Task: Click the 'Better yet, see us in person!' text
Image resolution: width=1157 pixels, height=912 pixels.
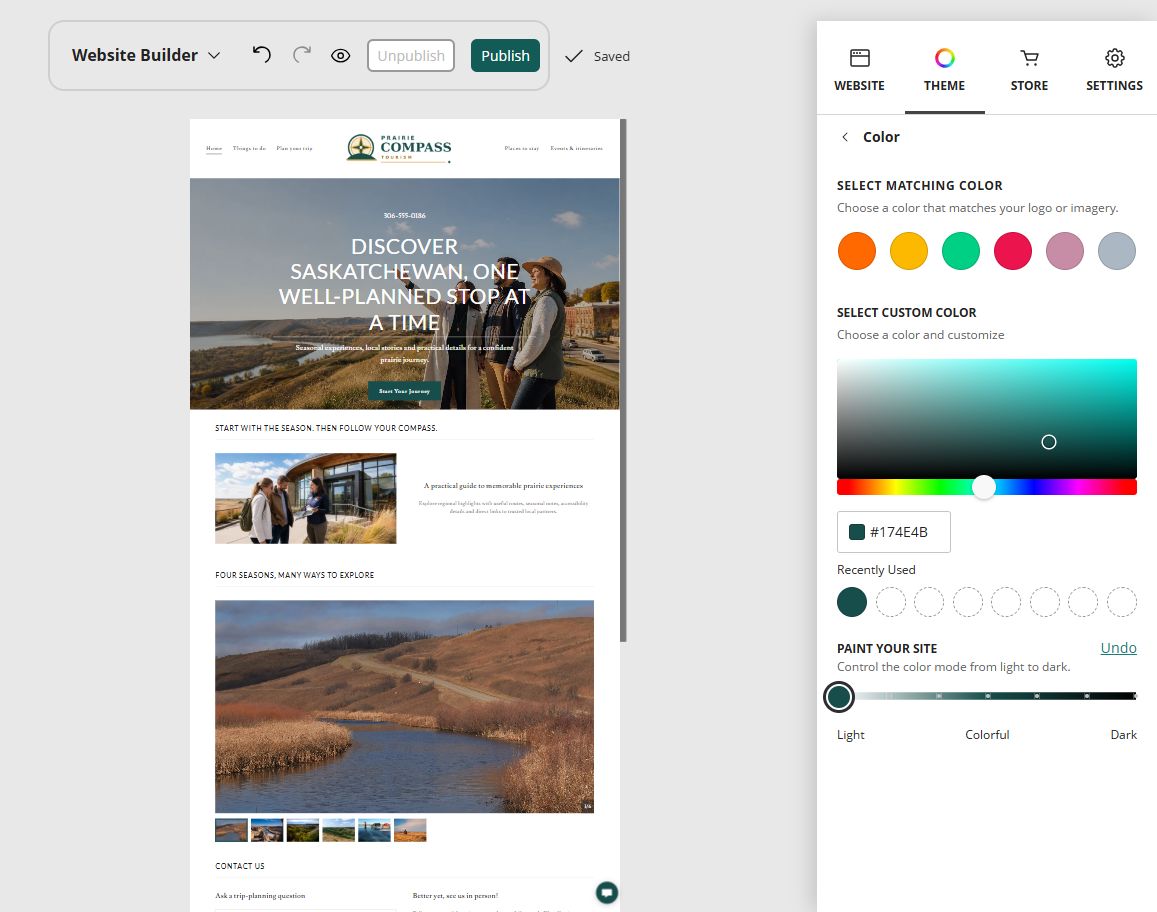Action: point(455,896)
